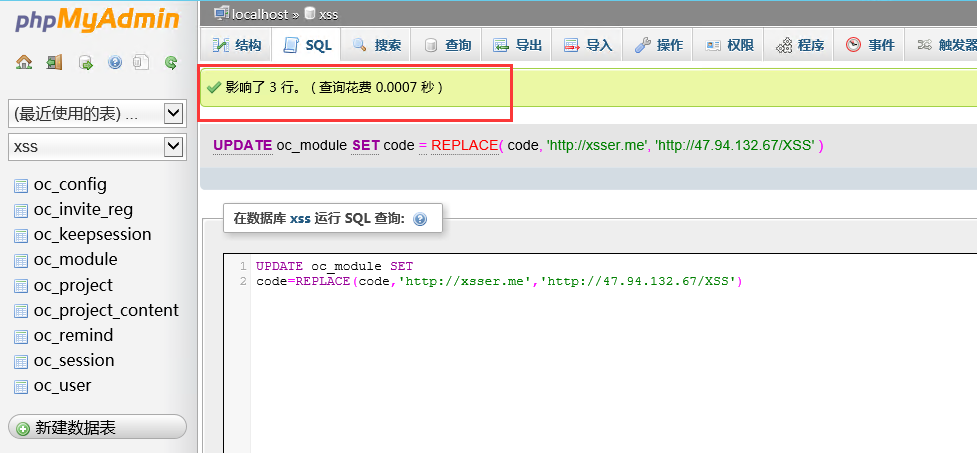Open the xss database dropdown
Screen dimensions: 977x453
point(97,146)
